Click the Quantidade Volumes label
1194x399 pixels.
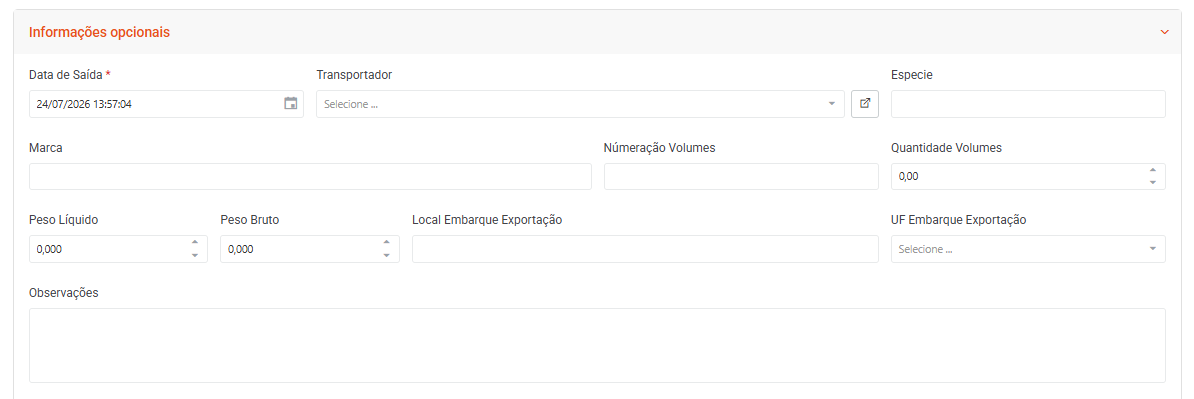click(947, 147)
